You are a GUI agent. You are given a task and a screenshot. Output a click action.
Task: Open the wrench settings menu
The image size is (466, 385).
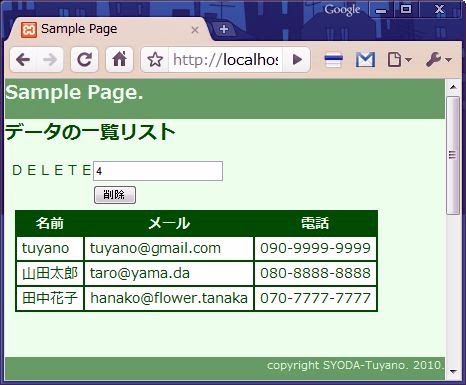click(438, 60)
